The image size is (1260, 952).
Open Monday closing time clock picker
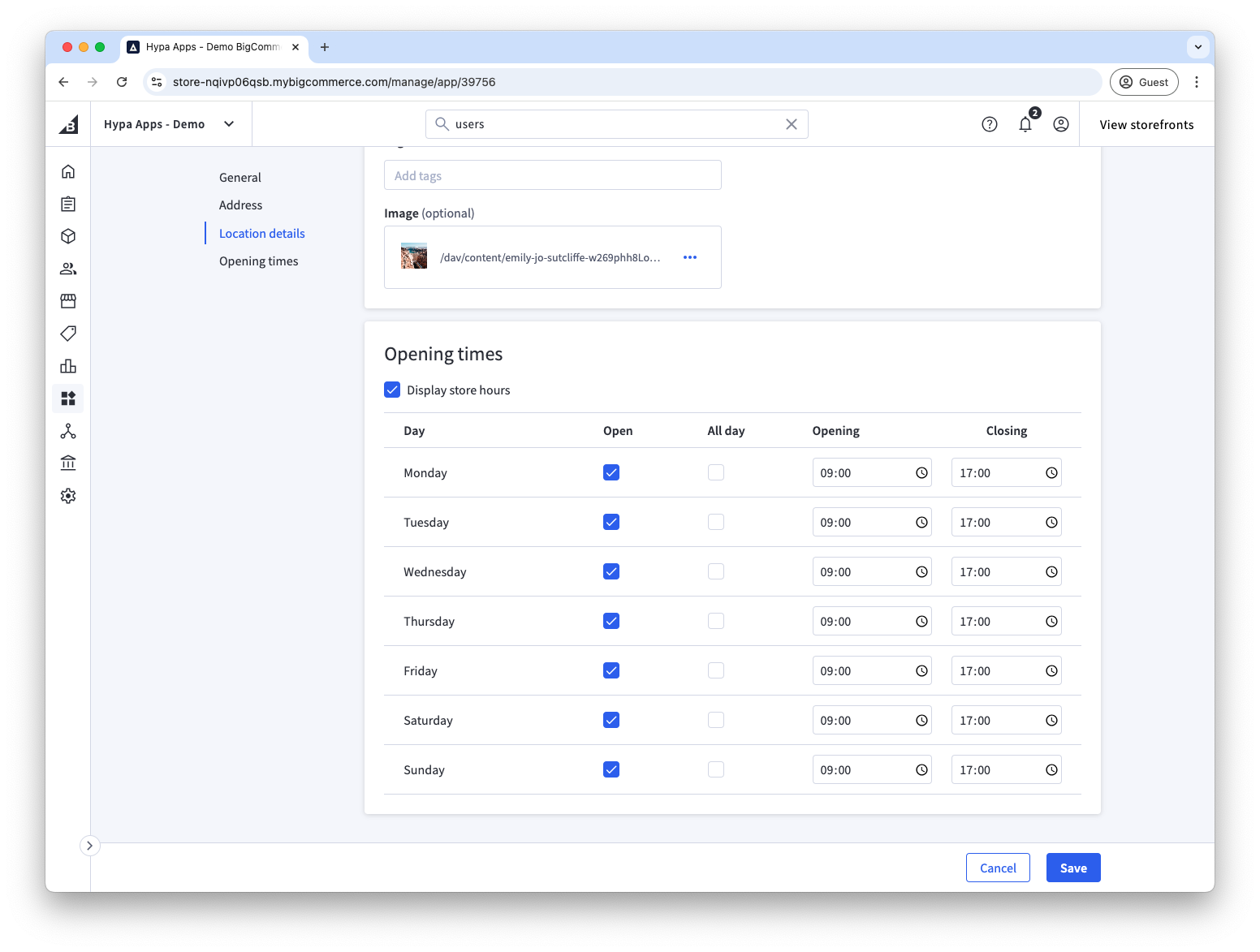pos(1051,473)
